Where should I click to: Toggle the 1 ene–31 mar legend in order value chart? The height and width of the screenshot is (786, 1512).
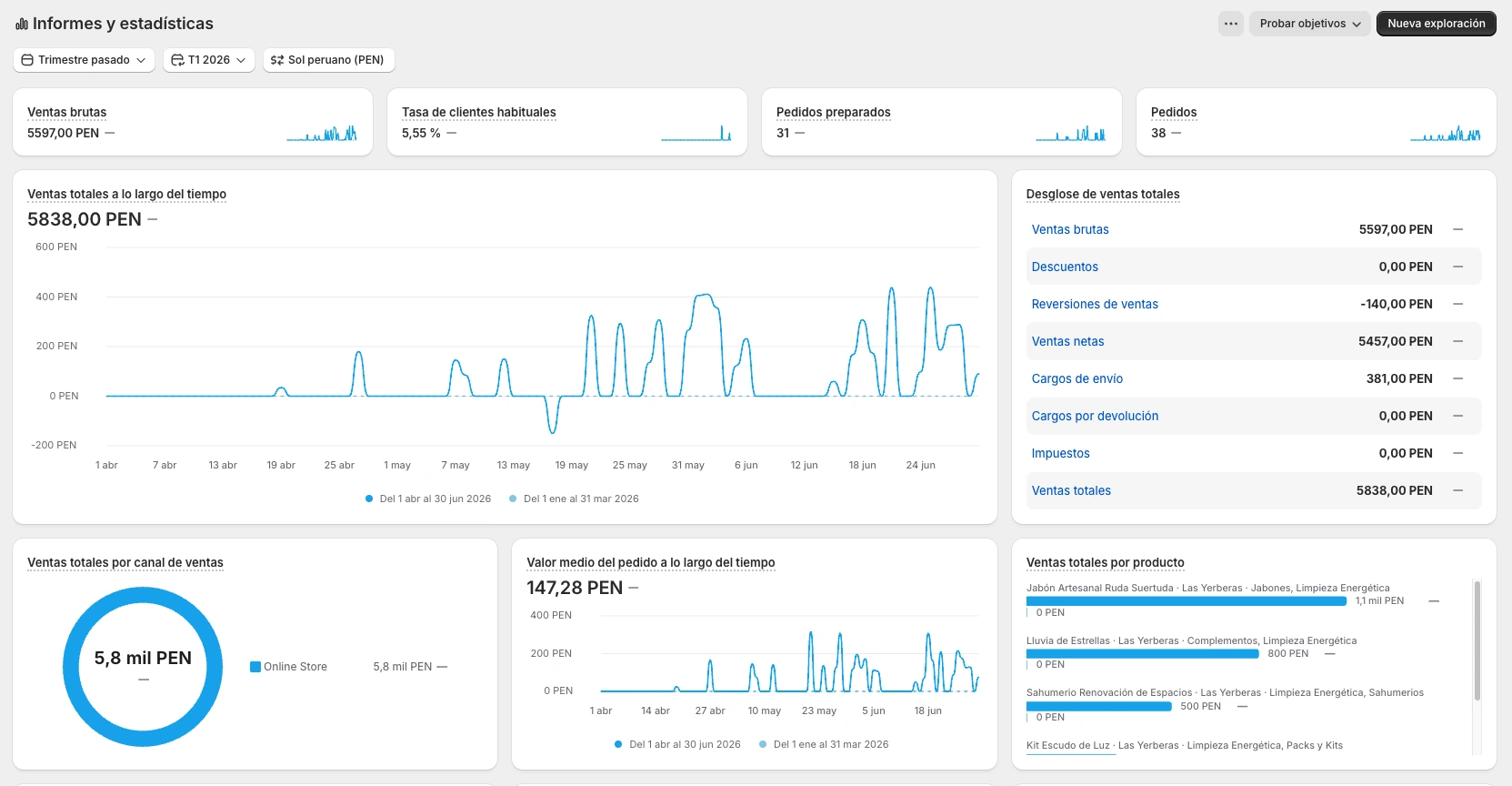tap(824, 744)
